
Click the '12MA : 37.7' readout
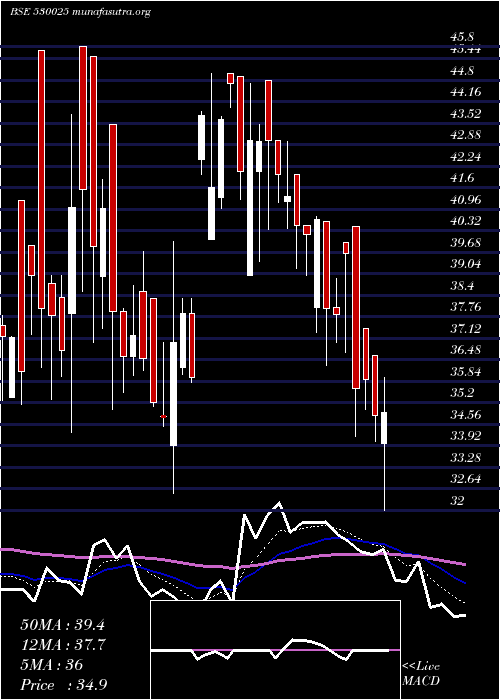[62, 644]
